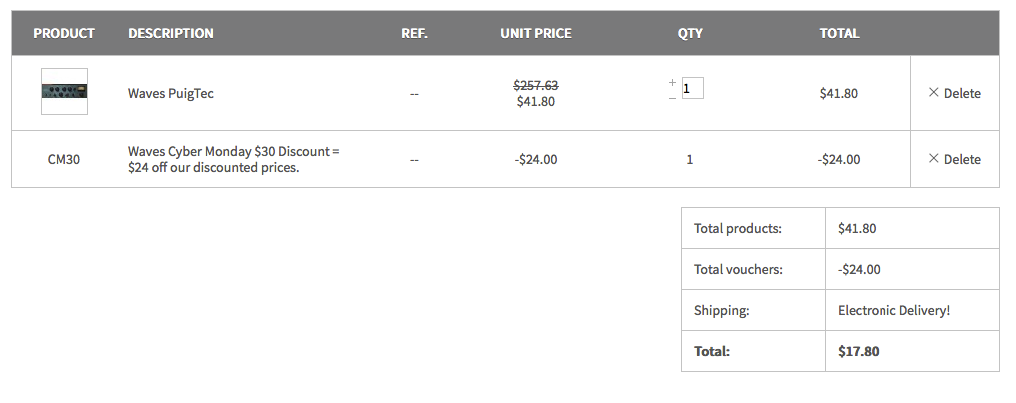
Task: Click the QTY column header
Action: (690, 33)
